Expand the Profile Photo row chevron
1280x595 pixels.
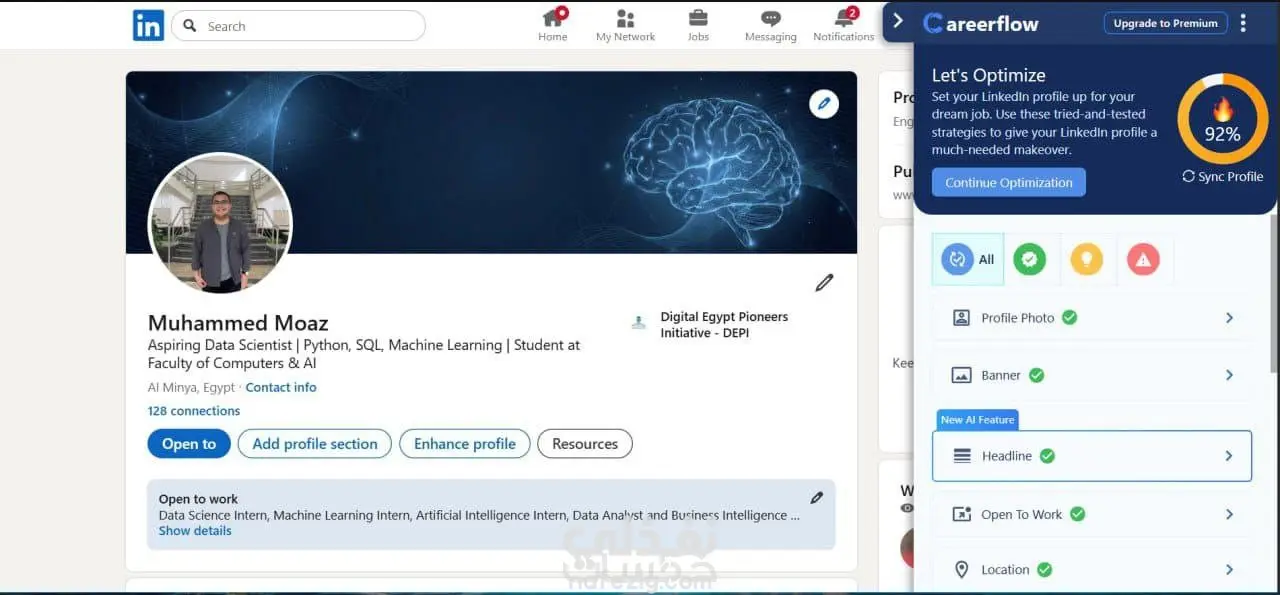click(1229, 318)
